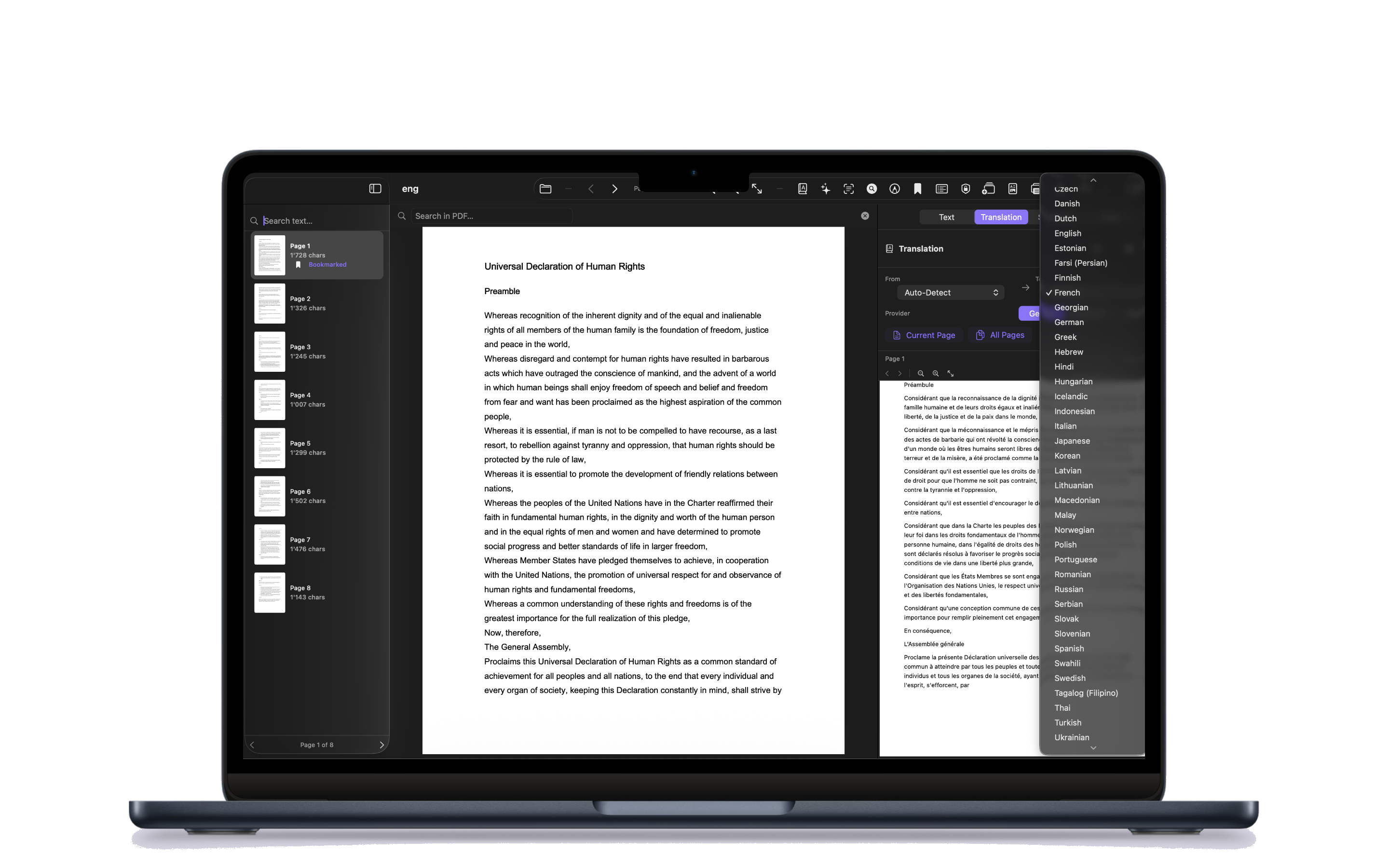Click the purple provider button
The height and width of the screenshot is (868, 1389).
tap(1029, 313)
